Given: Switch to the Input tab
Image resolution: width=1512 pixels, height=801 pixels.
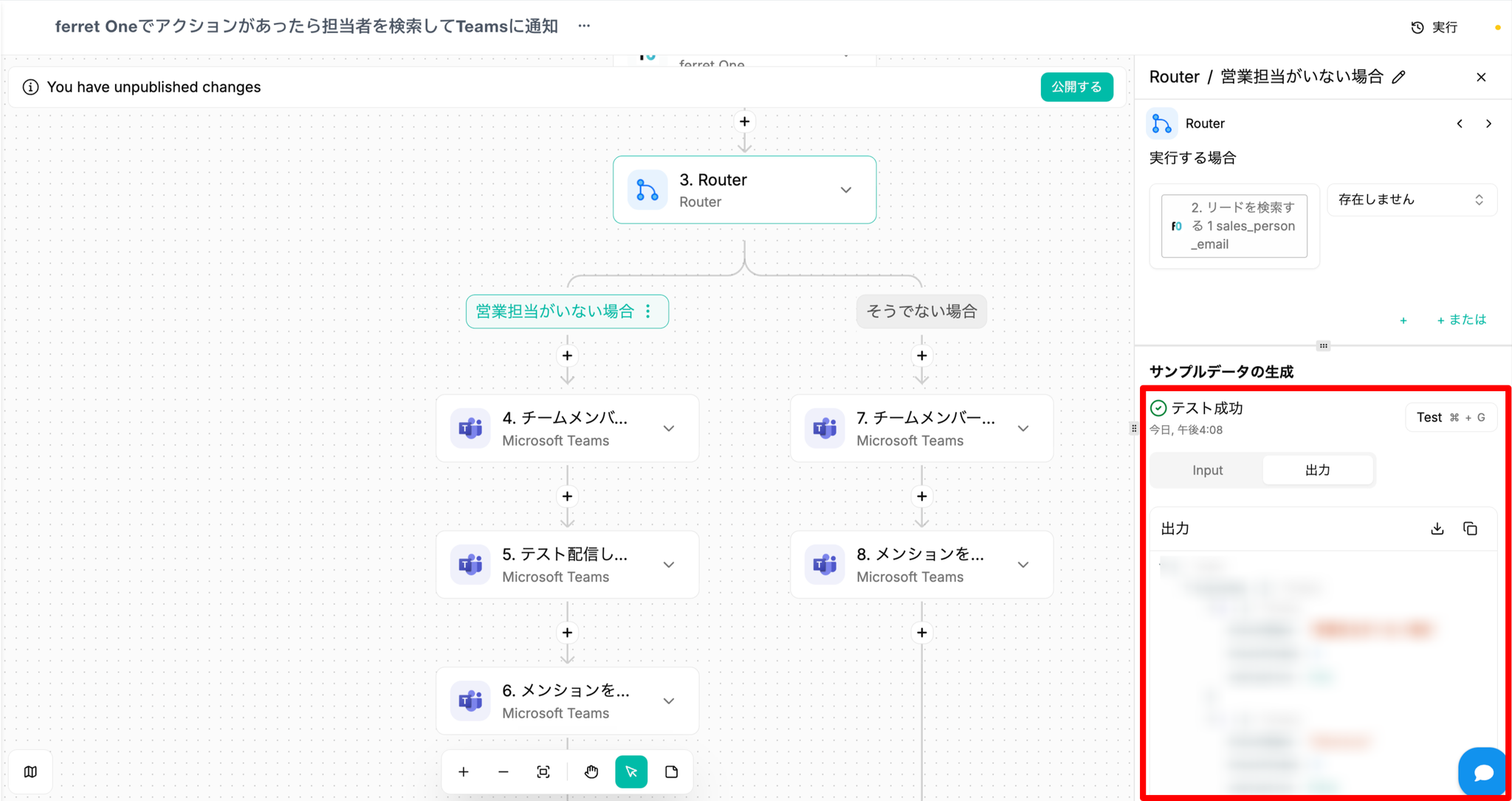Looking at the screenshot, I should [1207, 470].
